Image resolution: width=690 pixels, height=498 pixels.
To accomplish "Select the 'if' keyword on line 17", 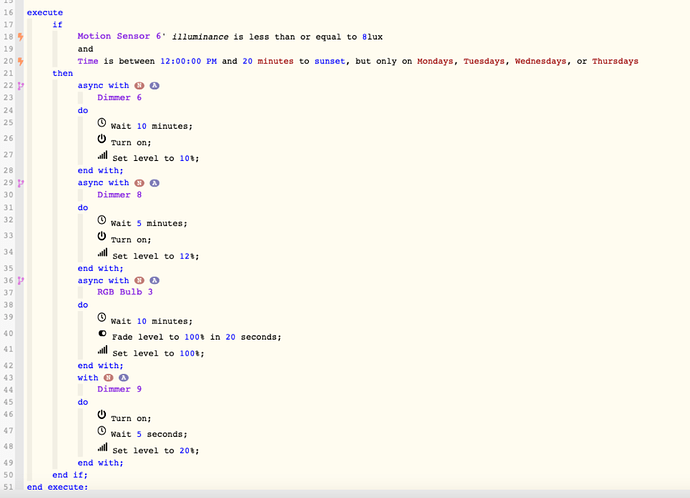I will tap(58, 25).
